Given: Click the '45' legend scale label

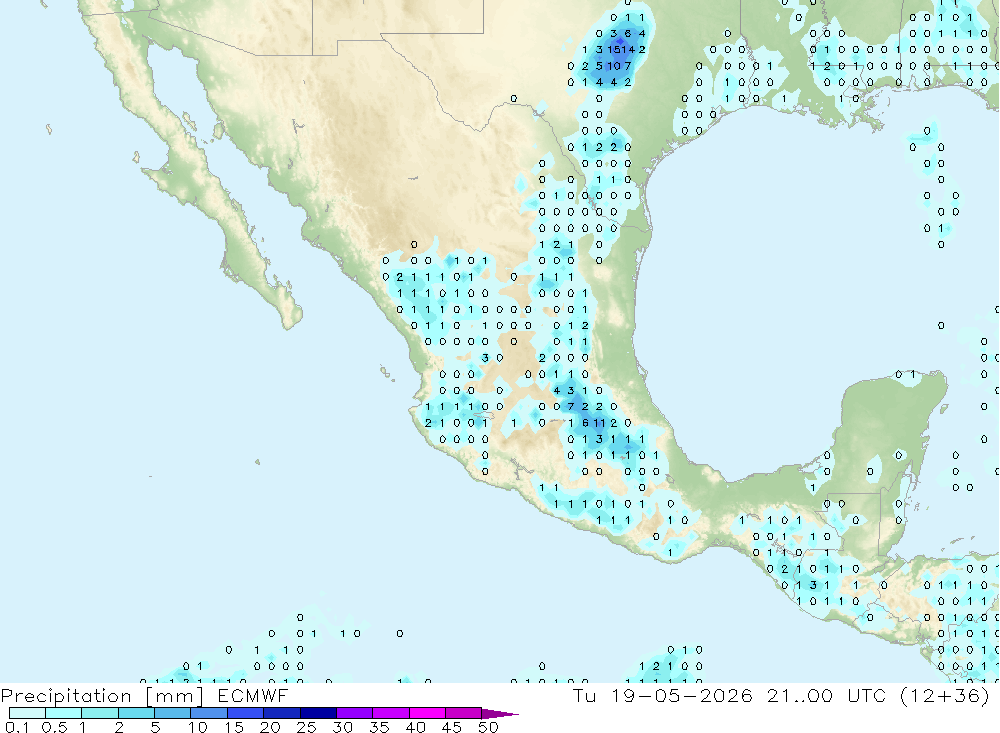Looking at the screenshot, I should pyautogui.click(x=452, y=727).
